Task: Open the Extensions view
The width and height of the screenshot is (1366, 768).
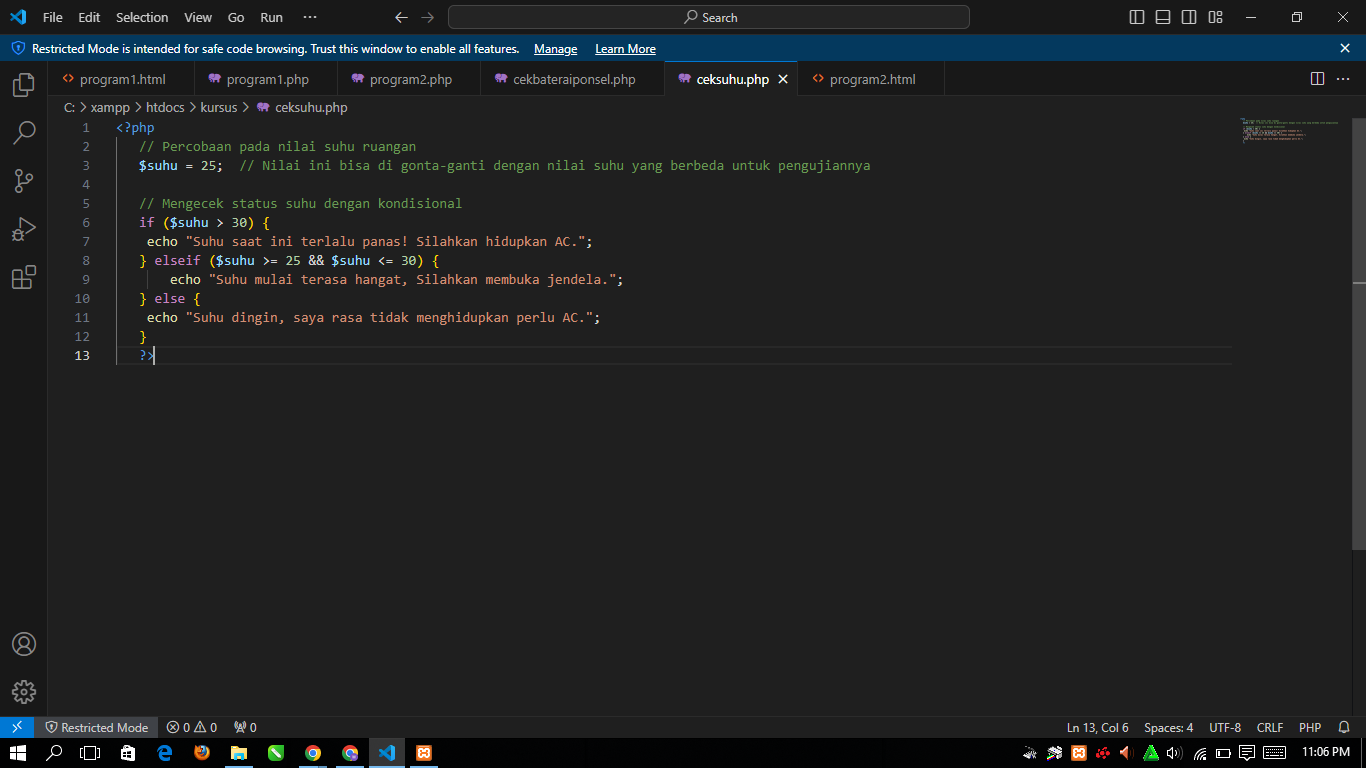Action: 24,277
